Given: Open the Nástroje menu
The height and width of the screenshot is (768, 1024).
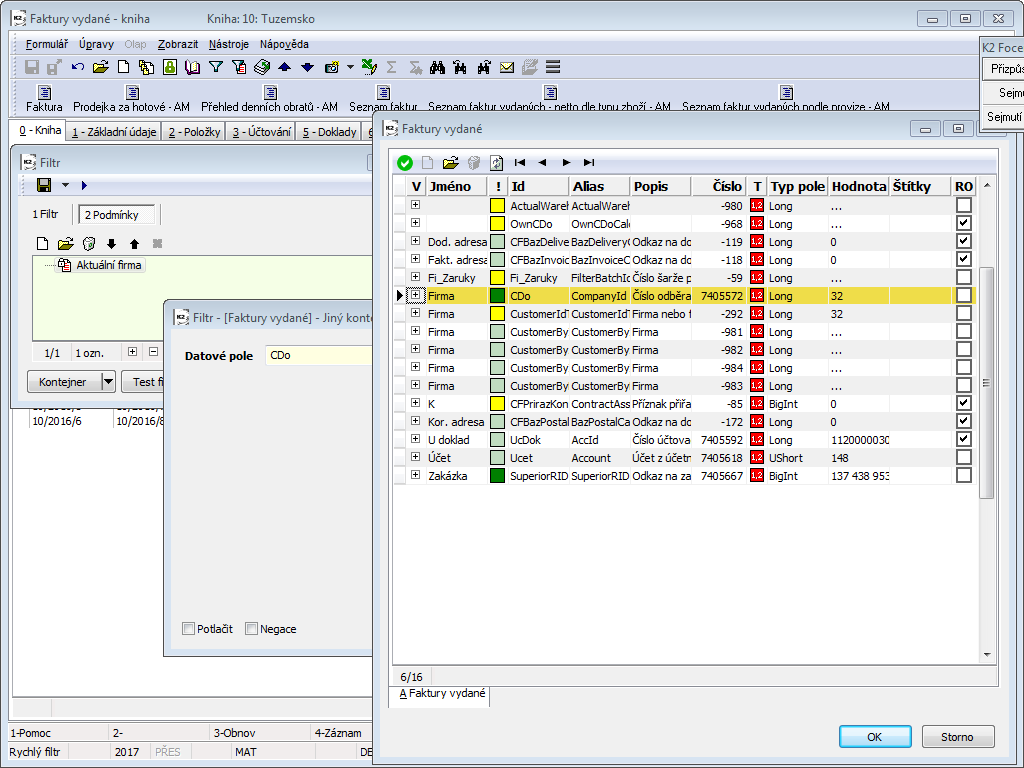Looking at the screenshot, I should (x=230, y=44).
